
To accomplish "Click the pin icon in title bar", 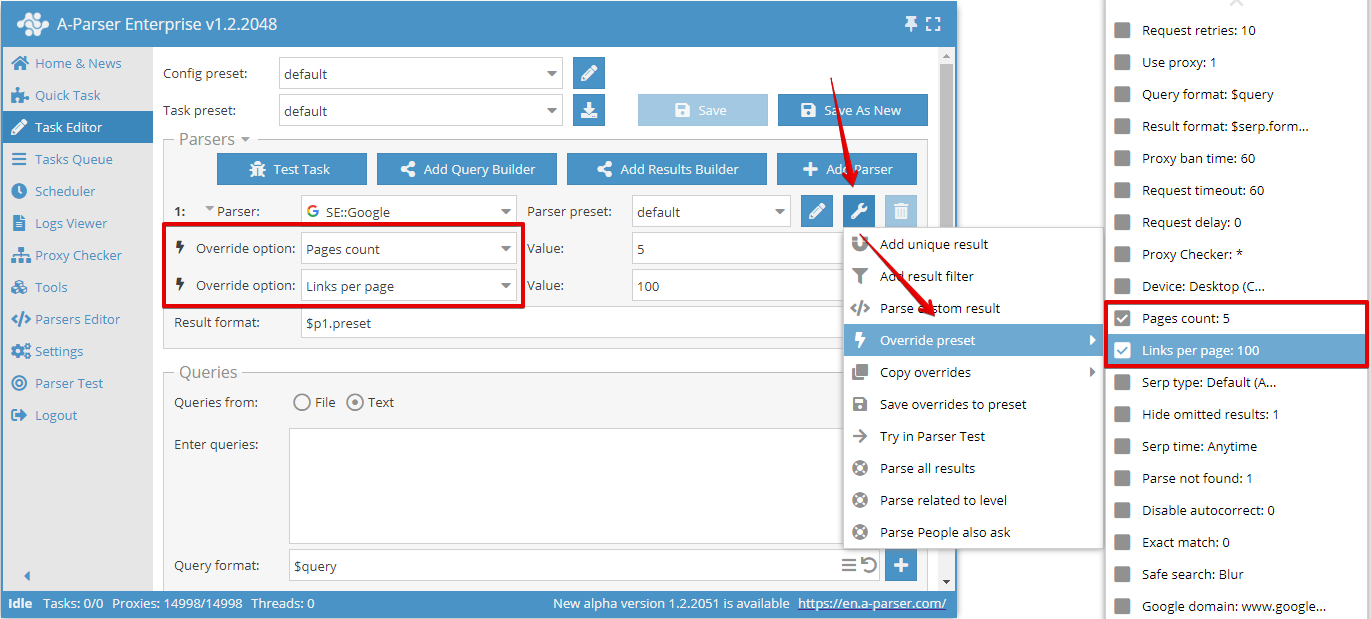I will coord(910,24).
